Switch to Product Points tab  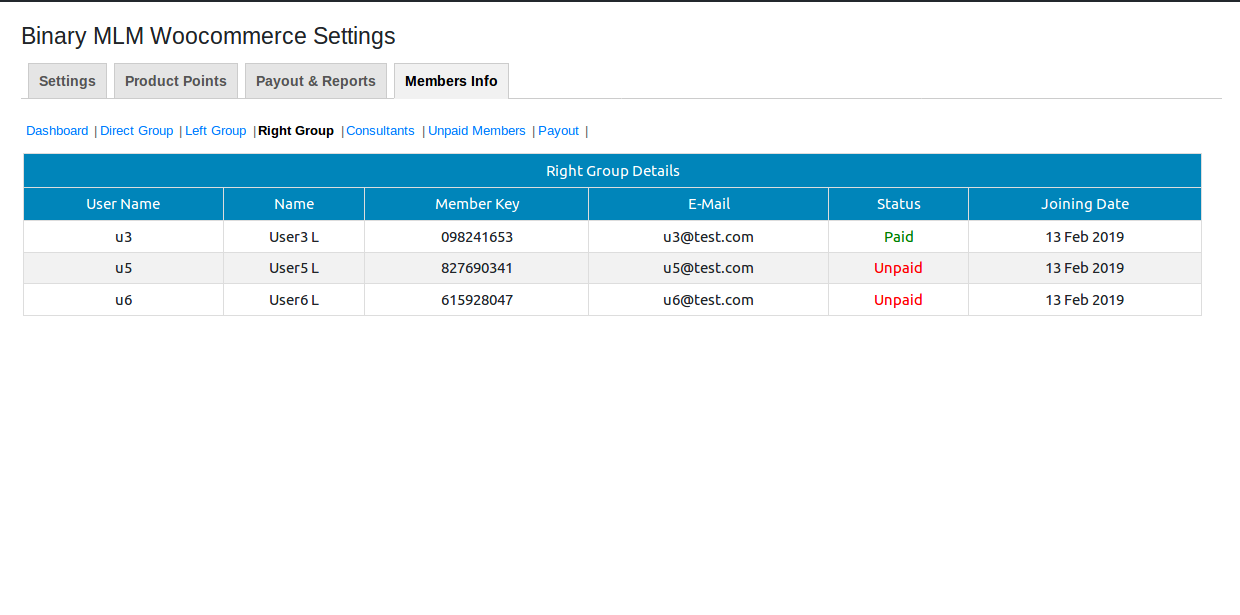pyautogui.click(x=176, y=81)
